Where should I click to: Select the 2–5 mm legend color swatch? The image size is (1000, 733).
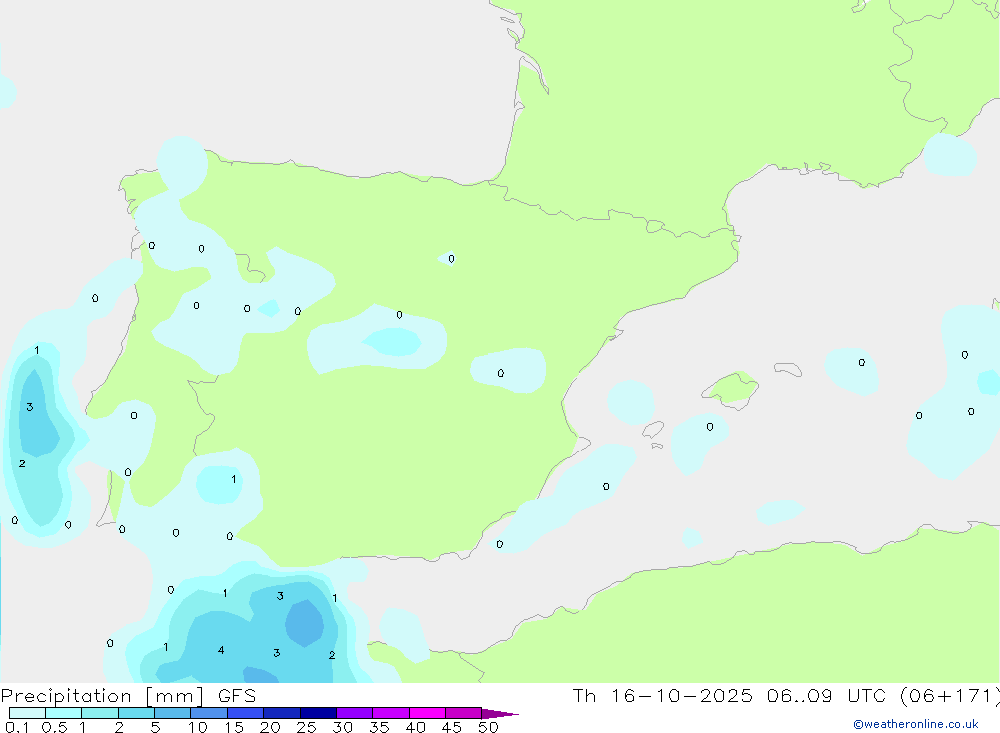click(136, 713)
